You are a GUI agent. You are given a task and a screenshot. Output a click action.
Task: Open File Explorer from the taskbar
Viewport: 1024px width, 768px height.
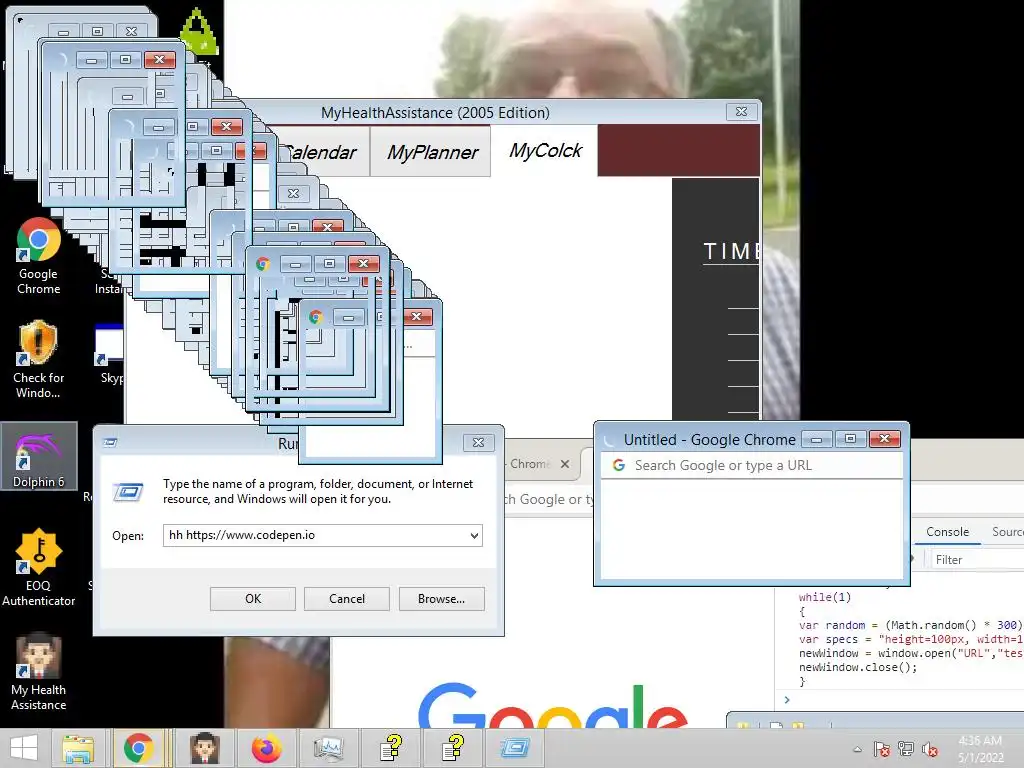pyautogui.click(x=78, y=748)
